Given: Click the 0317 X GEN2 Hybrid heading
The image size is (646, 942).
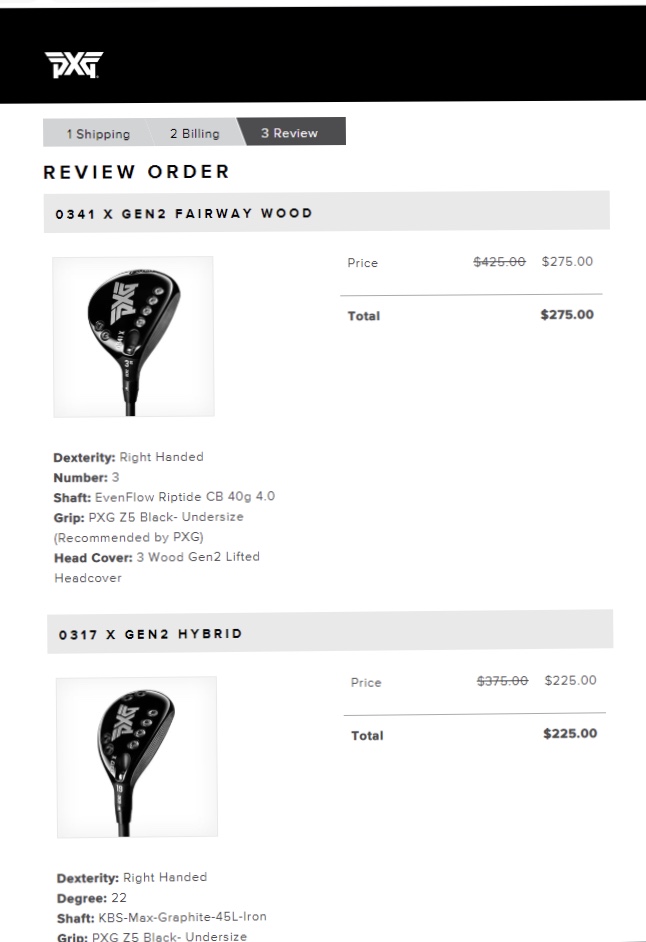Looking at the screenshot, I should click(x=151, y=634).
